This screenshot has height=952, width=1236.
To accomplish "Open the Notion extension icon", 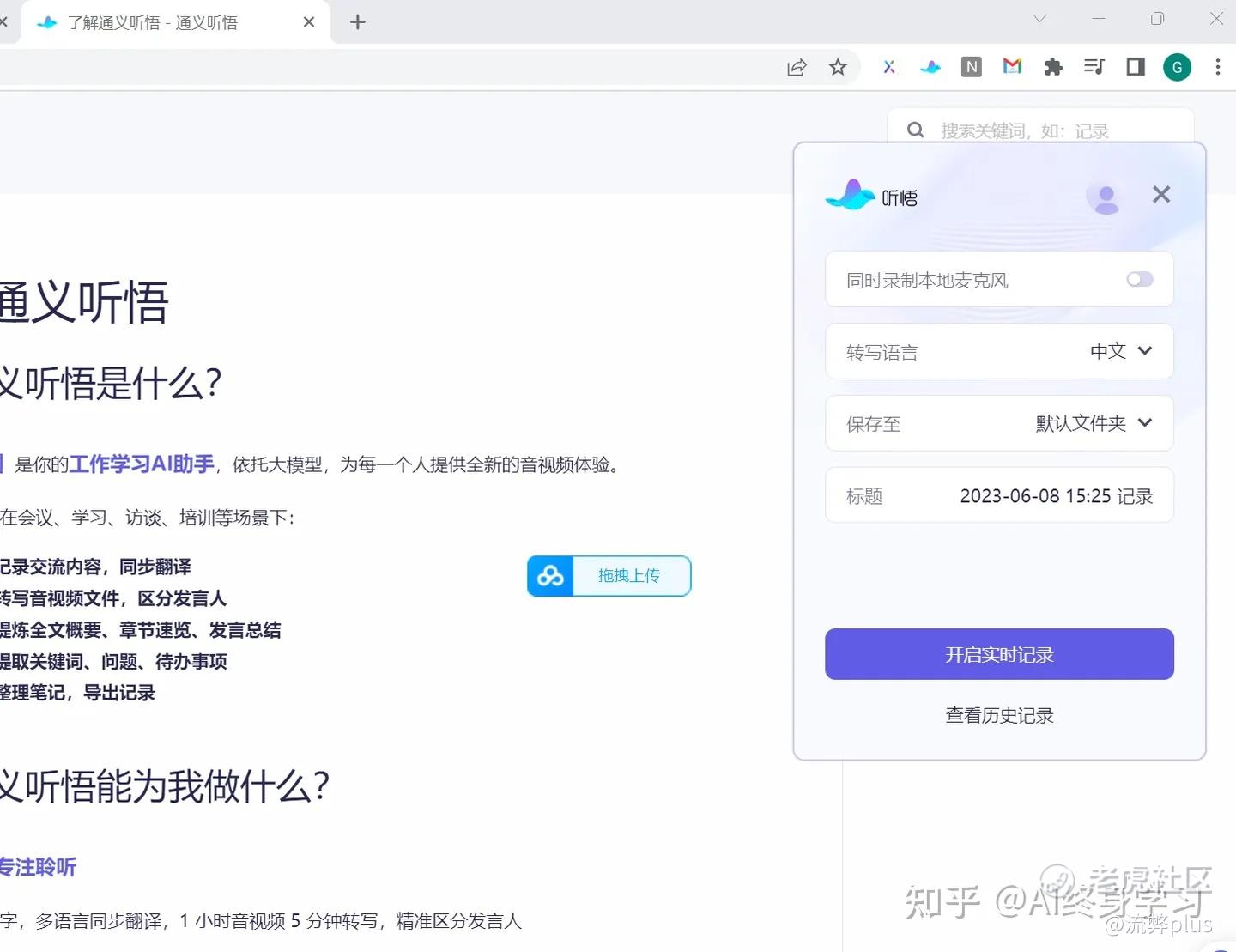I will coord(972,67).
